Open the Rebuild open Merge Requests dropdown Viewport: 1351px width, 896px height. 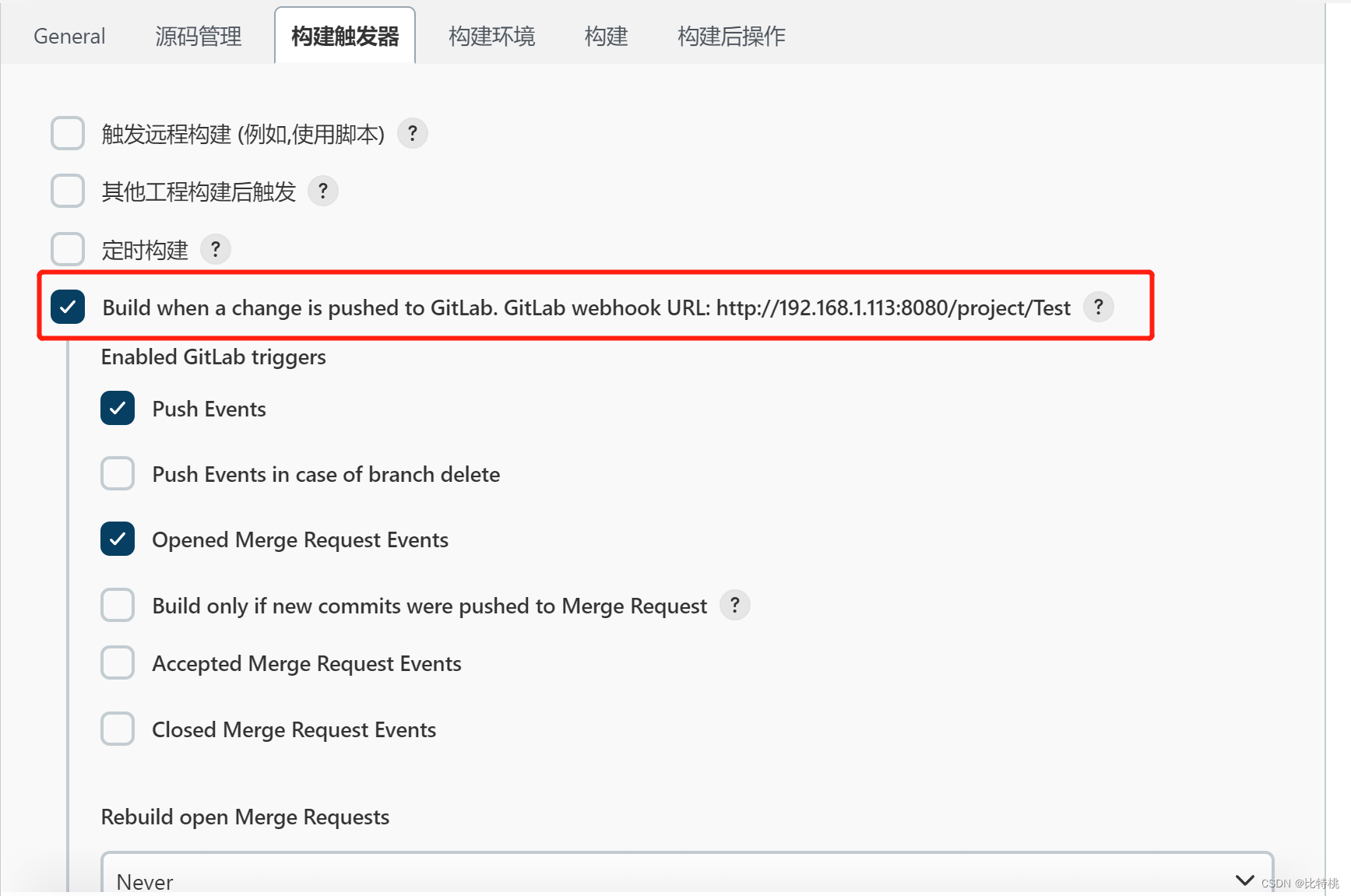[687, 874]
